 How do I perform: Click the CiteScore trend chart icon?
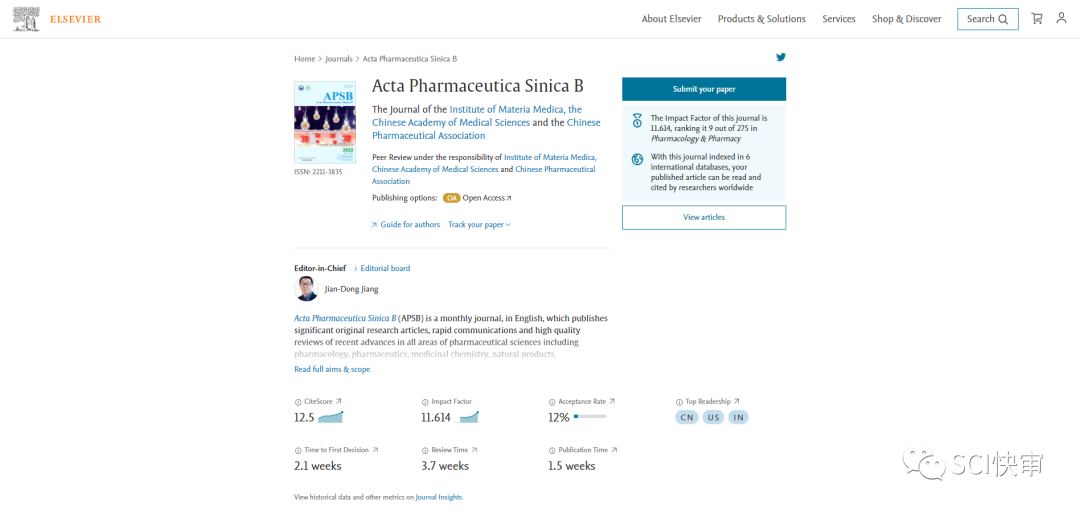331,417
